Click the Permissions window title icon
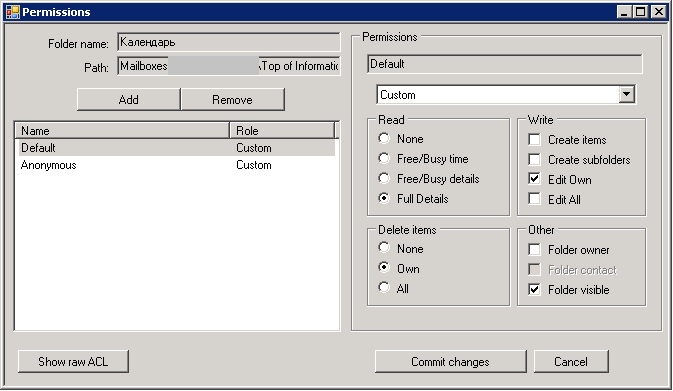The width and height of the screenshot is (673, 391). point(13,12)
